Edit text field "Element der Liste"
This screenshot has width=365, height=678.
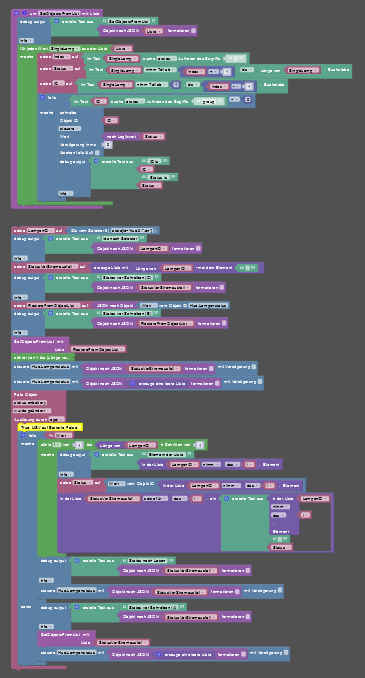tap(167, 454)
